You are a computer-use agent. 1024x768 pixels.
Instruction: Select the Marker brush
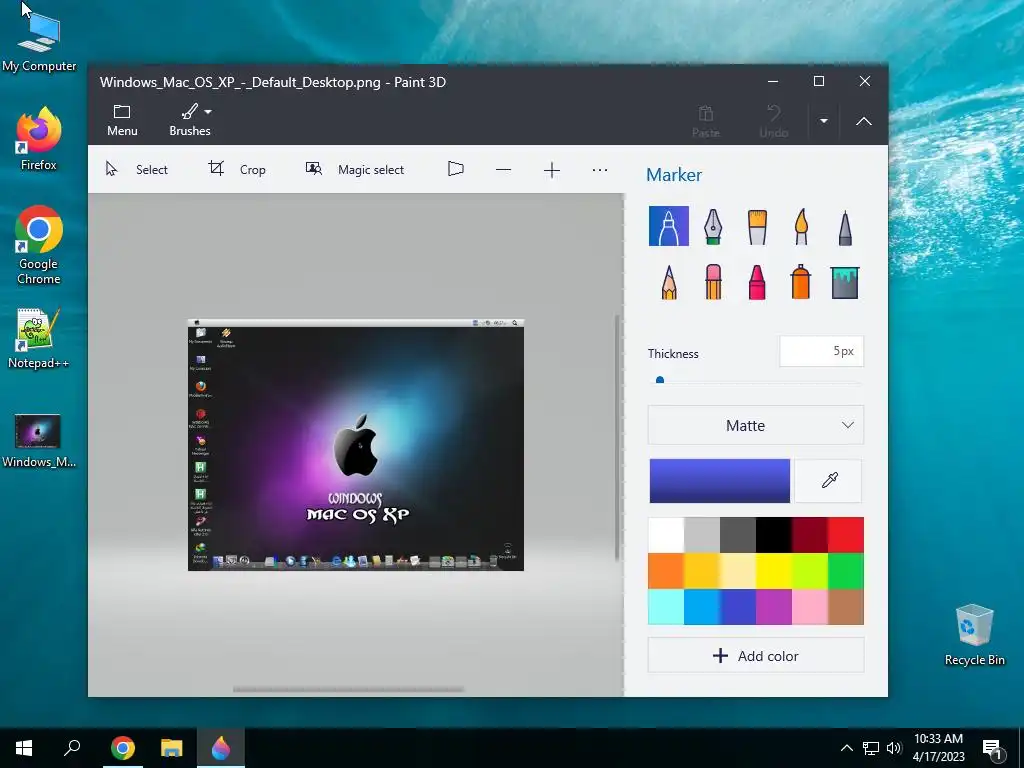(668, 226)
